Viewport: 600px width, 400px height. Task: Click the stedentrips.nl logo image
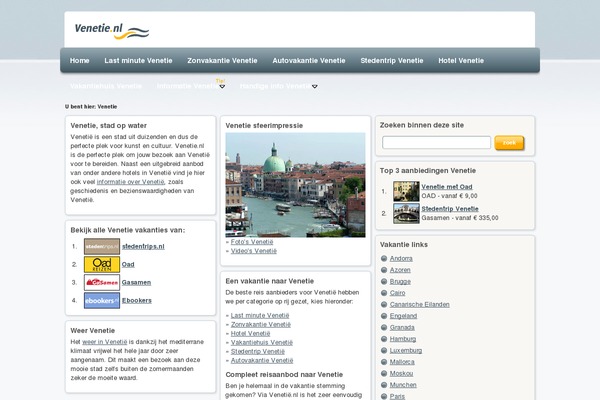point(102,247)
